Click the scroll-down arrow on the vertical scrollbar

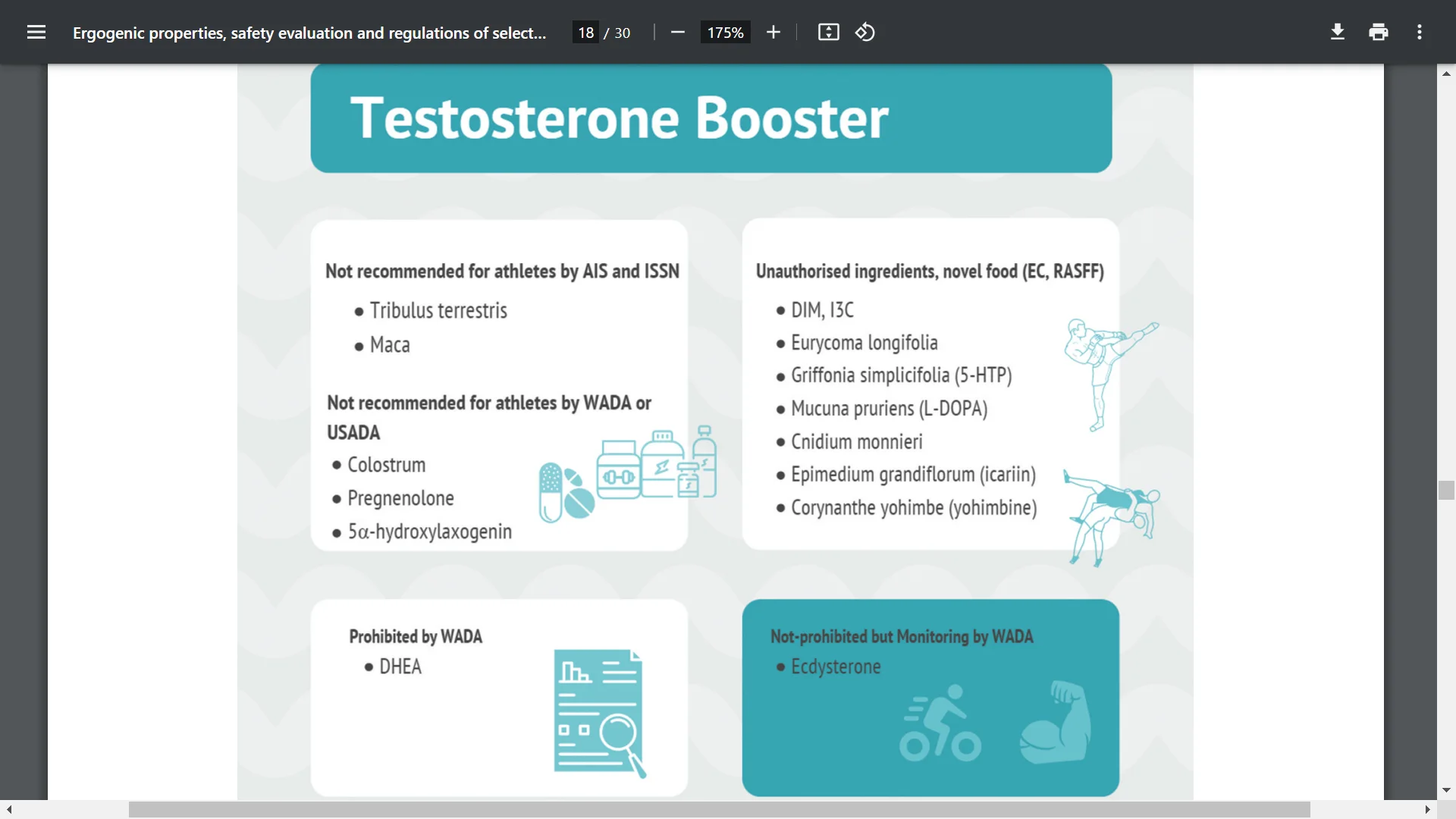click(x=1447, y=789)
